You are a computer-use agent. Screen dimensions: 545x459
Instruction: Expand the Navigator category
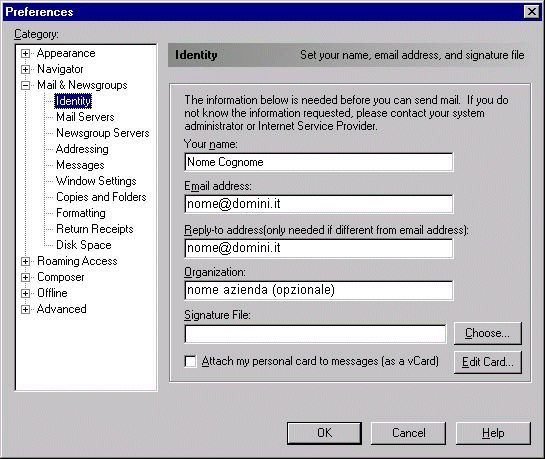pyautogui.click(x=25, y=69)
